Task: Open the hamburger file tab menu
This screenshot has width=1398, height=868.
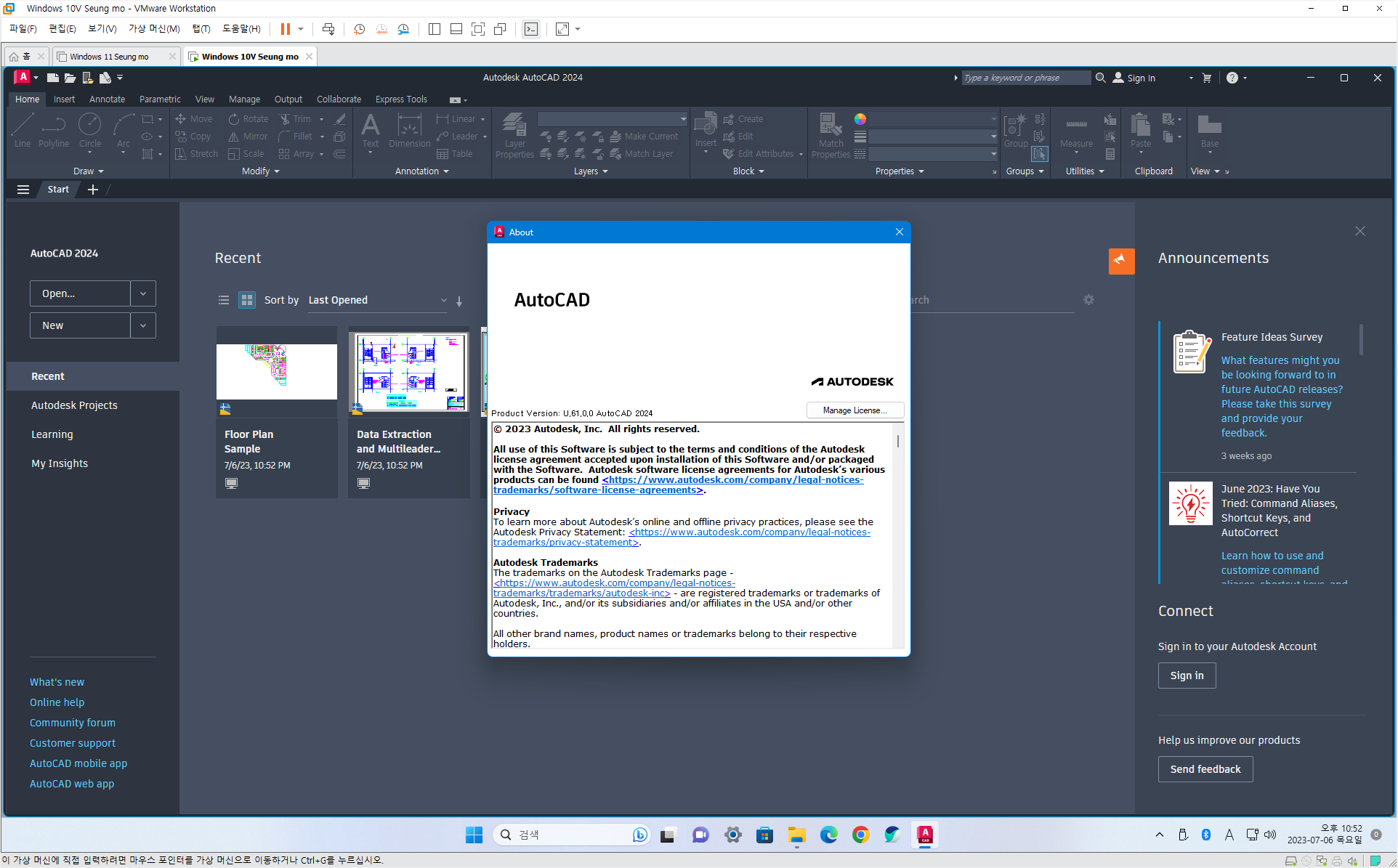Action: click(x=23, y=190)
